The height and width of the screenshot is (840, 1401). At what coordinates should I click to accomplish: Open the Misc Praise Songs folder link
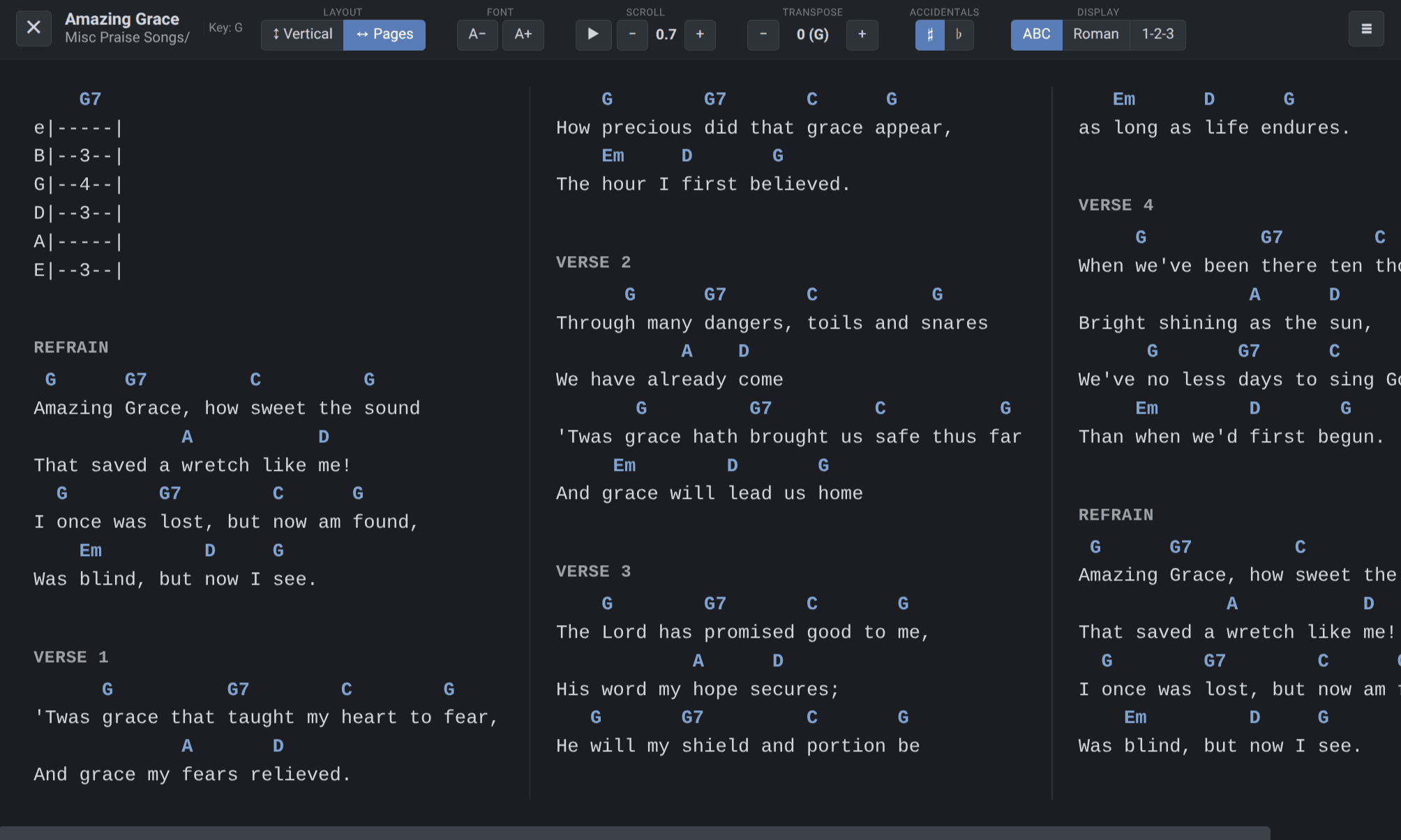coord(128,38)
